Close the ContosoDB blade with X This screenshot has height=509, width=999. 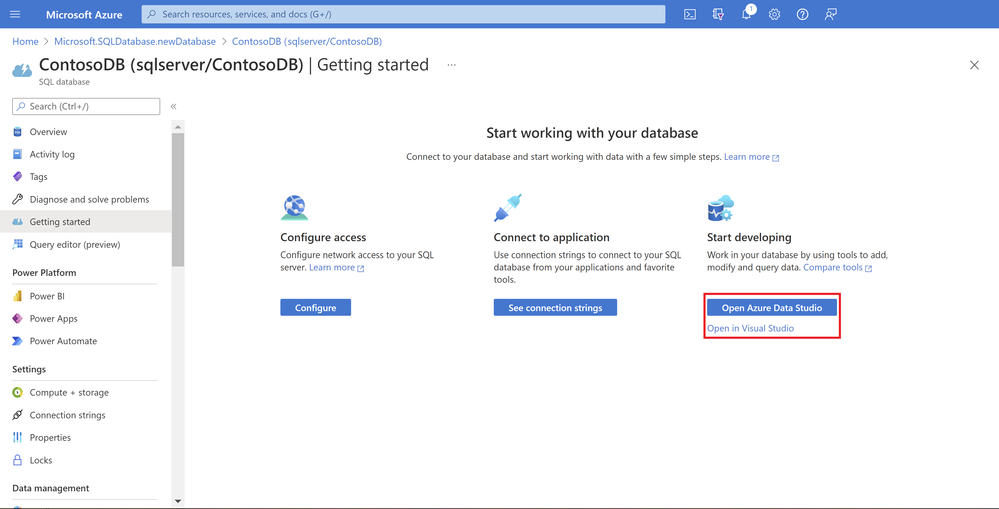click(x=974, y=65)
